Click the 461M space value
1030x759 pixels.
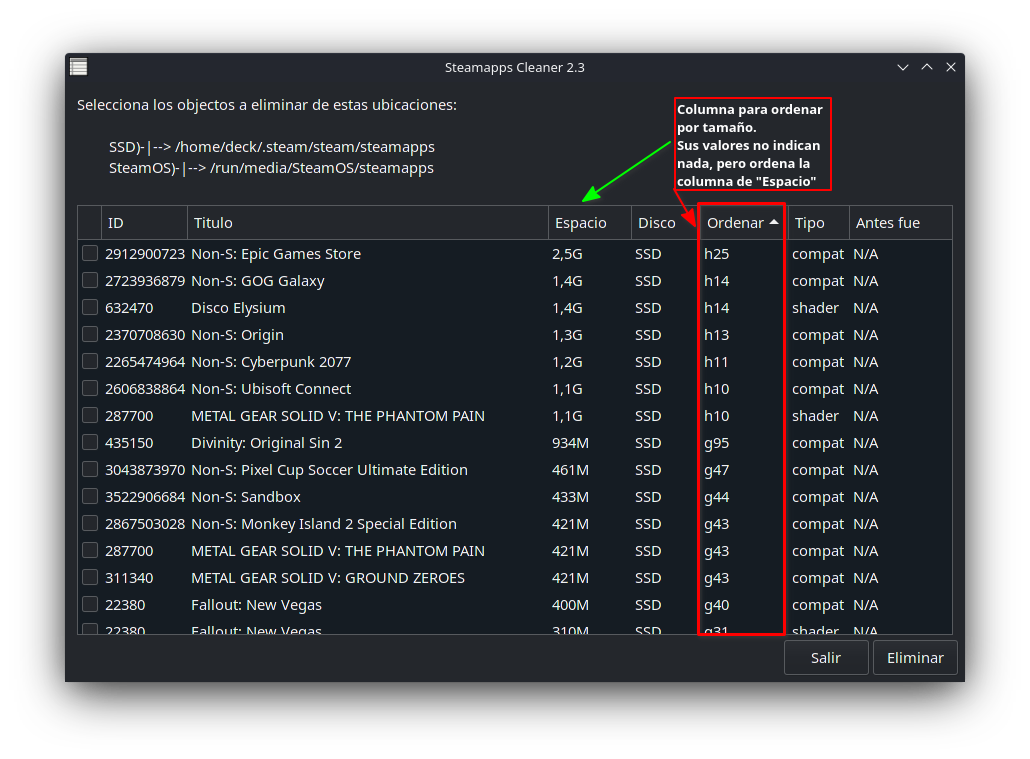tap(570, 470)
